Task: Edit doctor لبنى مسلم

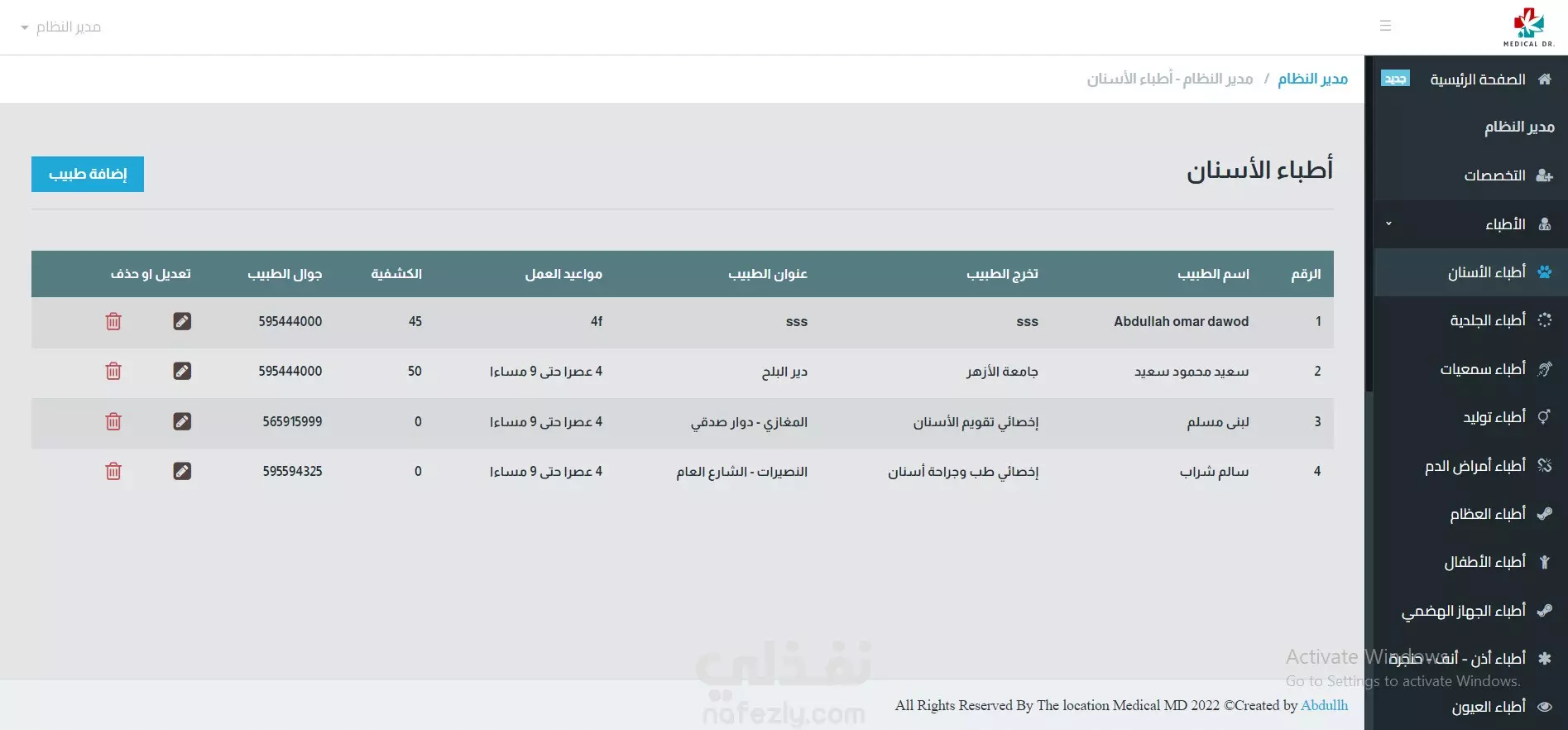Action: [182, 421]
